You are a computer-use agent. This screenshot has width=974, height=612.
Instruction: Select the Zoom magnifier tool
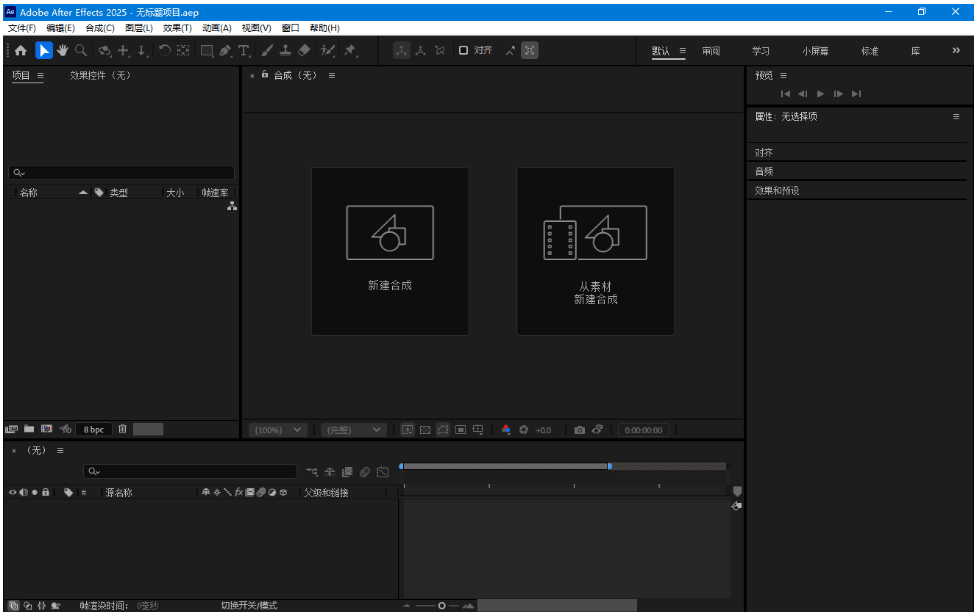click(x=81, y=51)
